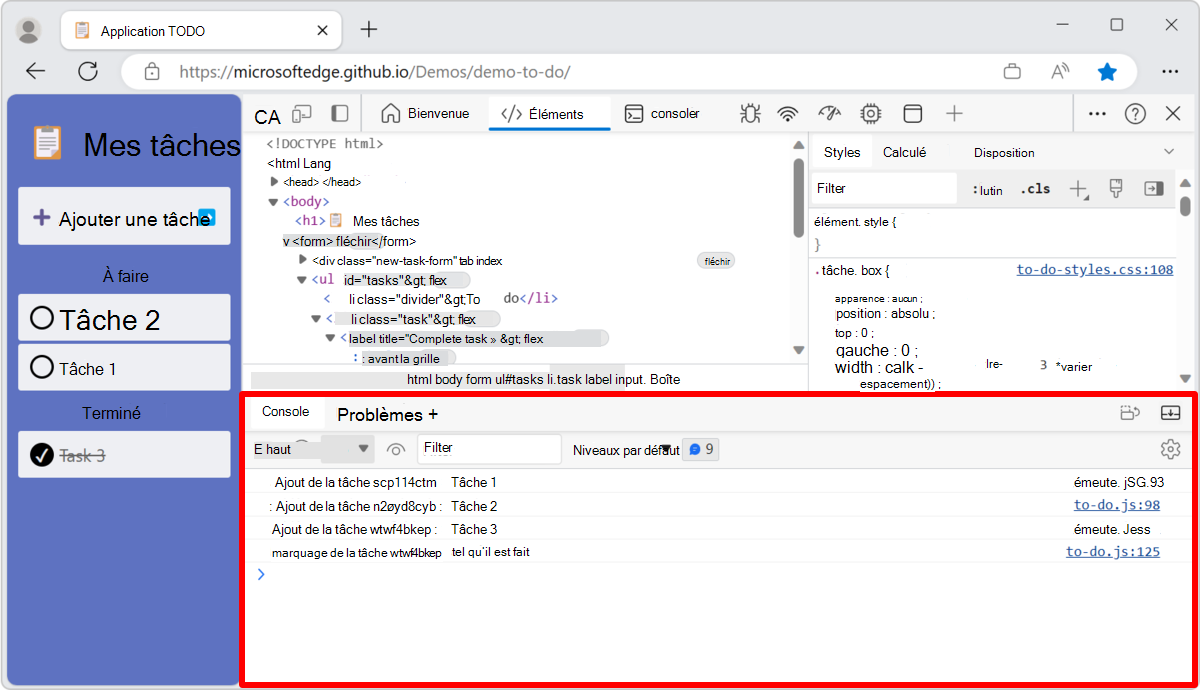Viewport: 1200px width, 690px height.
Task: Open the bug (Sources) tool icon
Action: [x=750, y=114]
